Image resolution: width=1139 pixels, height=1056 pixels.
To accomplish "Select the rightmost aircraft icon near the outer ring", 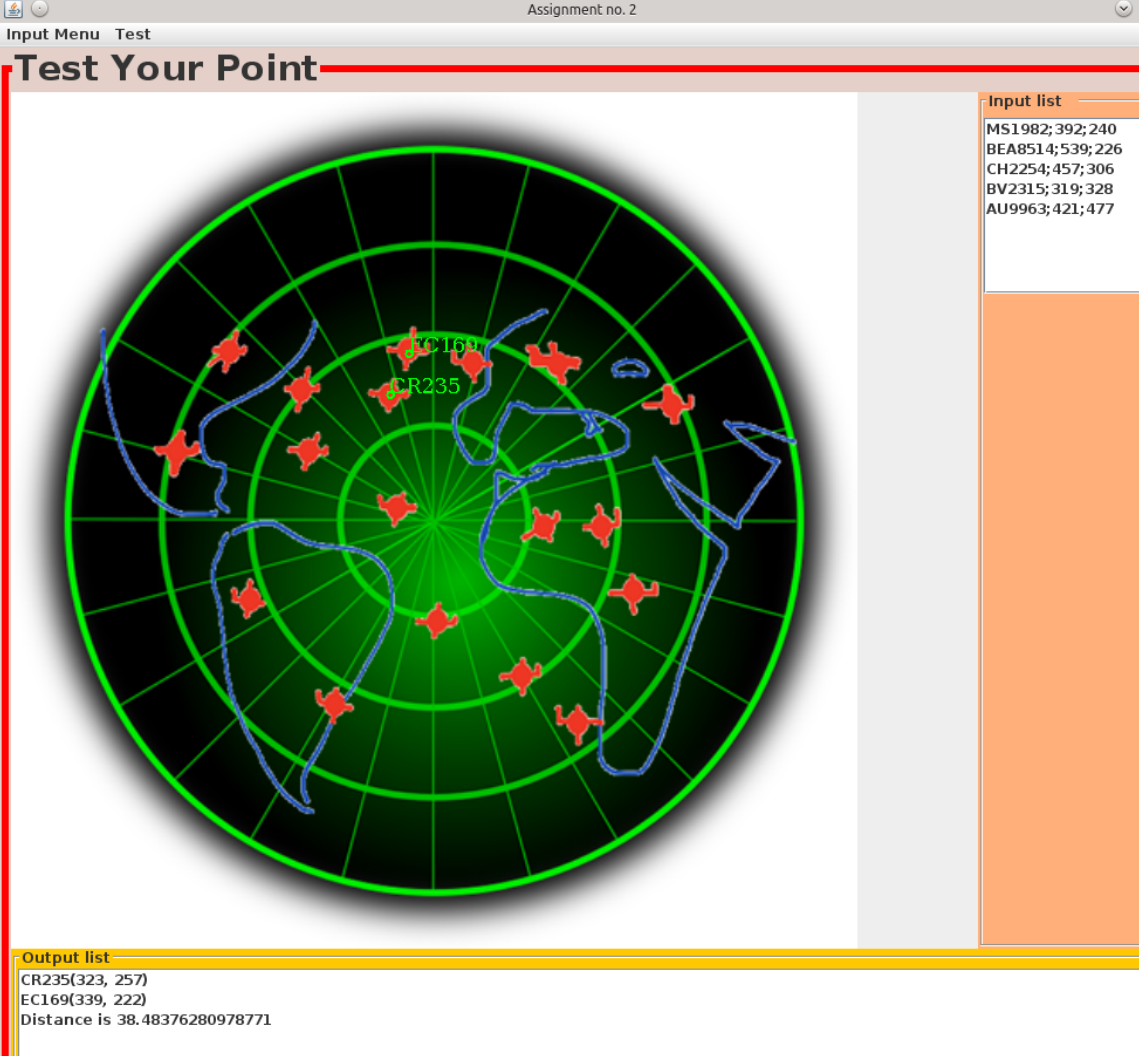I will pos(672,405).
